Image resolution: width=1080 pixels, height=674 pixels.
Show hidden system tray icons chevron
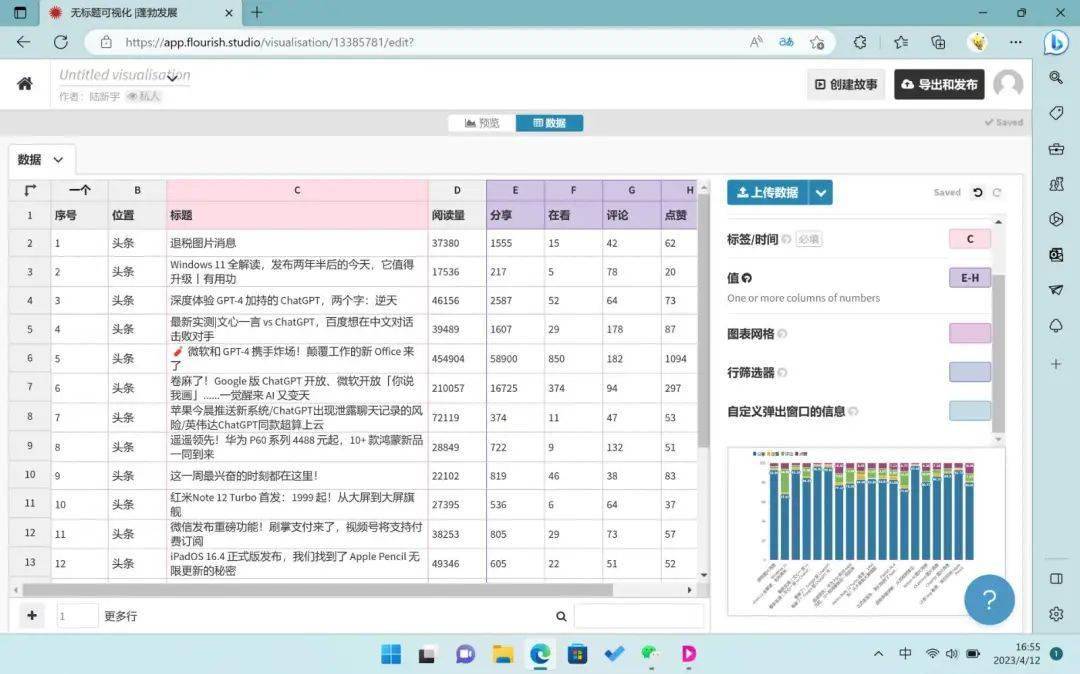point(878,653)
